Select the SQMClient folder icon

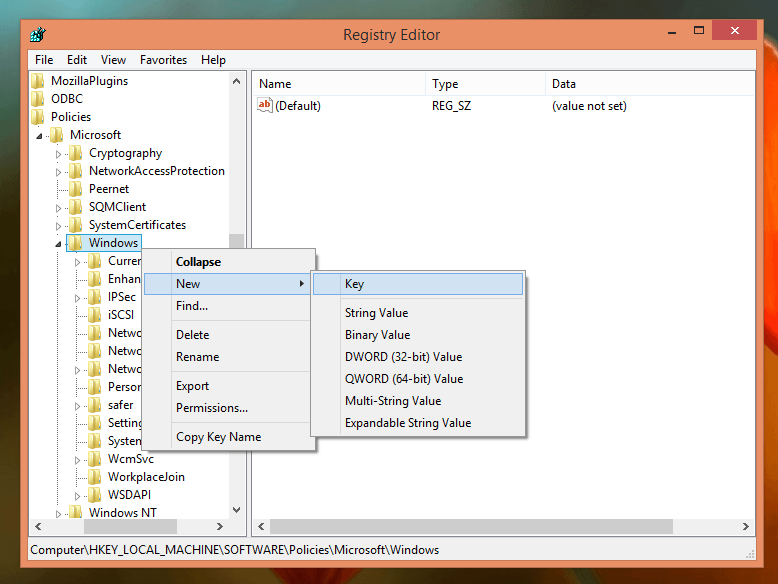point(76,207)
